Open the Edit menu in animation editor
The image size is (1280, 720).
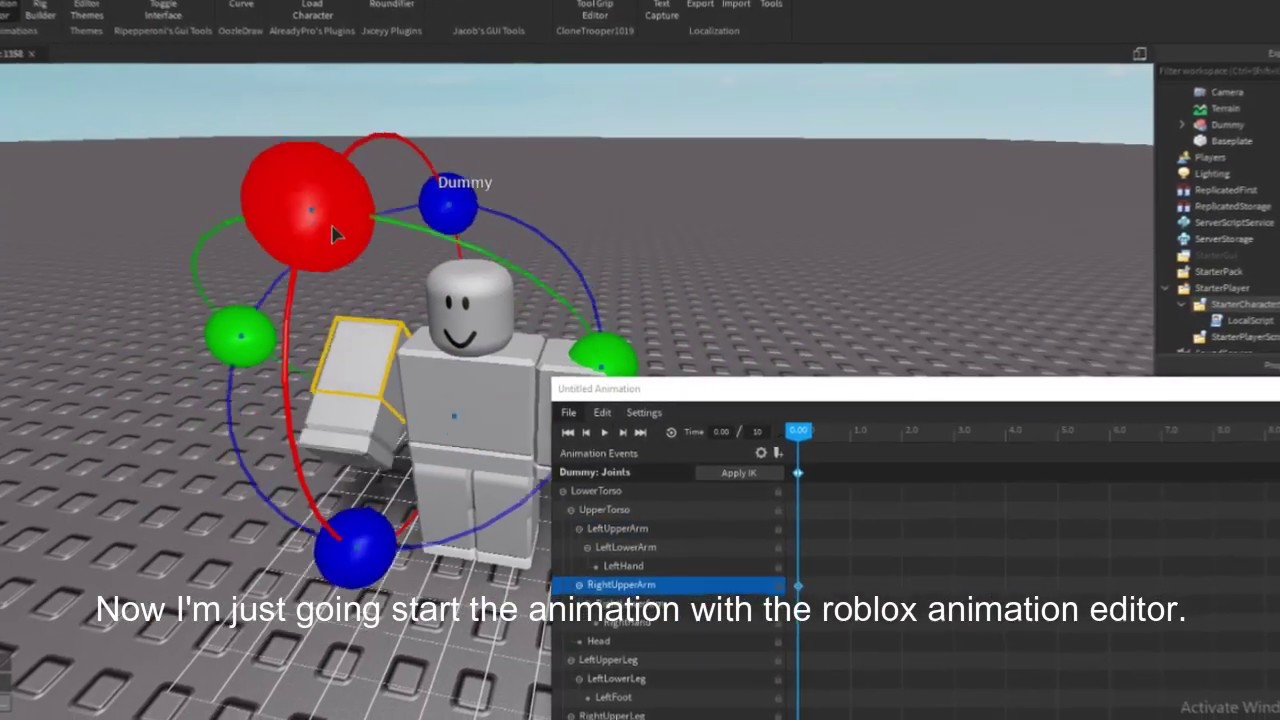point(602,412)
